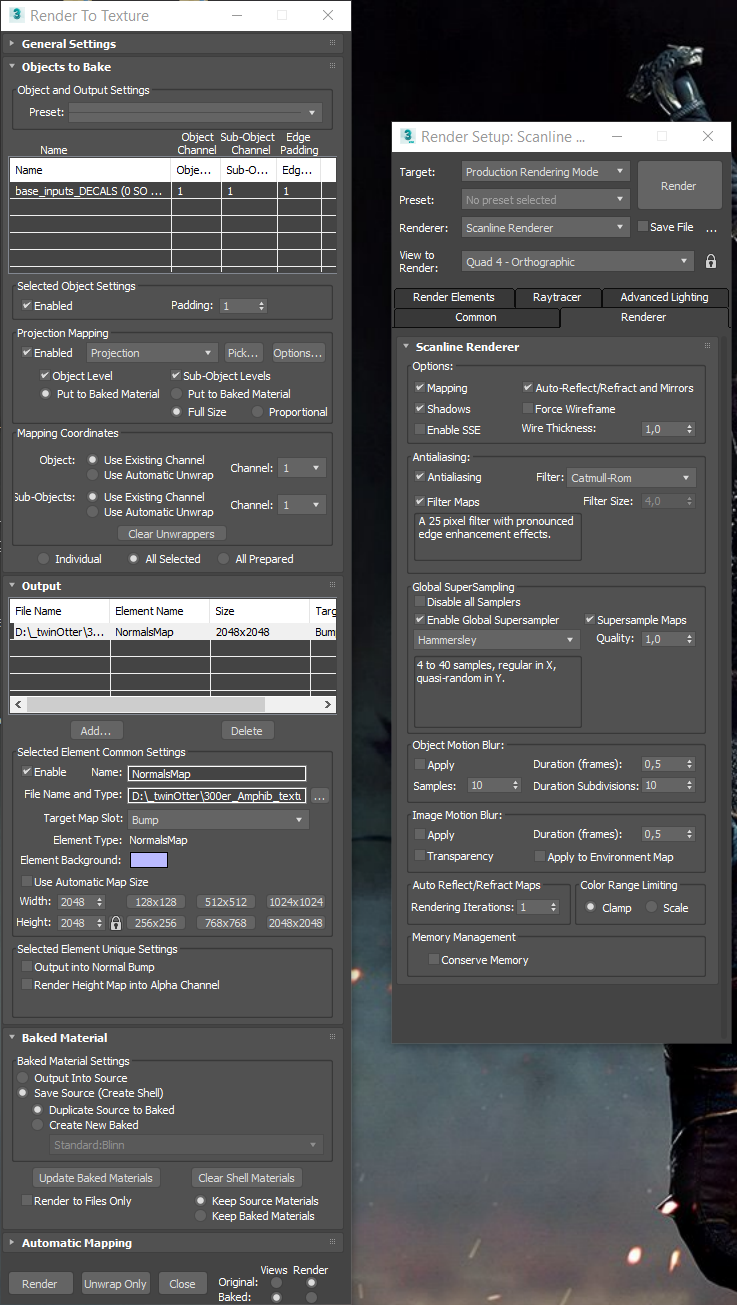Click the Pick... button
This screenshot has width=737, height=1305.
243,353
